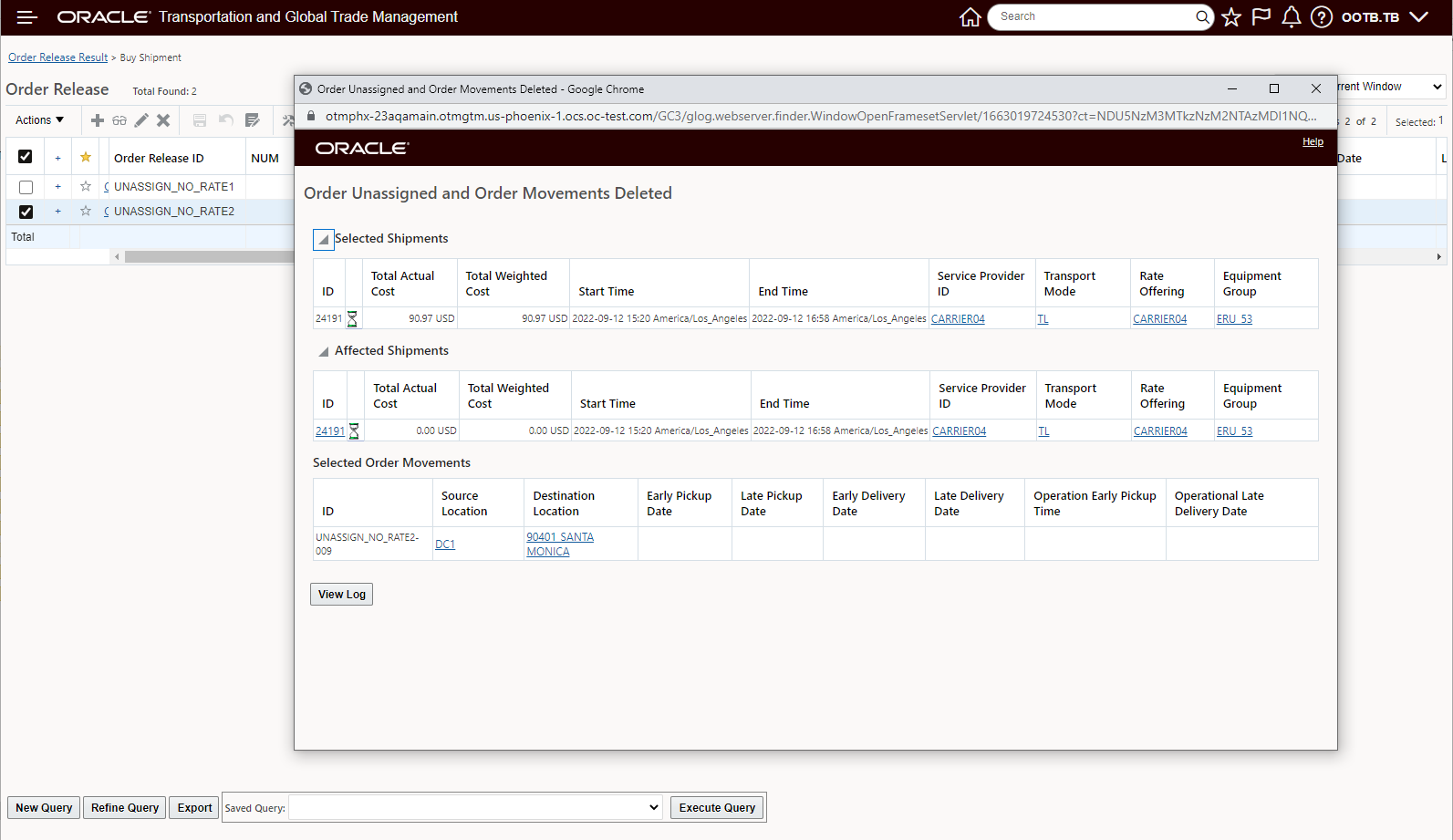Click the New Query button
The height and width of the screenshot is (840, 1453).
[44, 808]
